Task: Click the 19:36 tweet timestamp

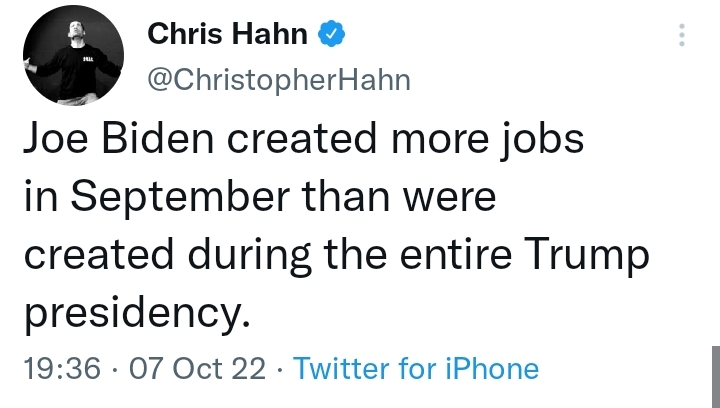Action: coord(62,368)
